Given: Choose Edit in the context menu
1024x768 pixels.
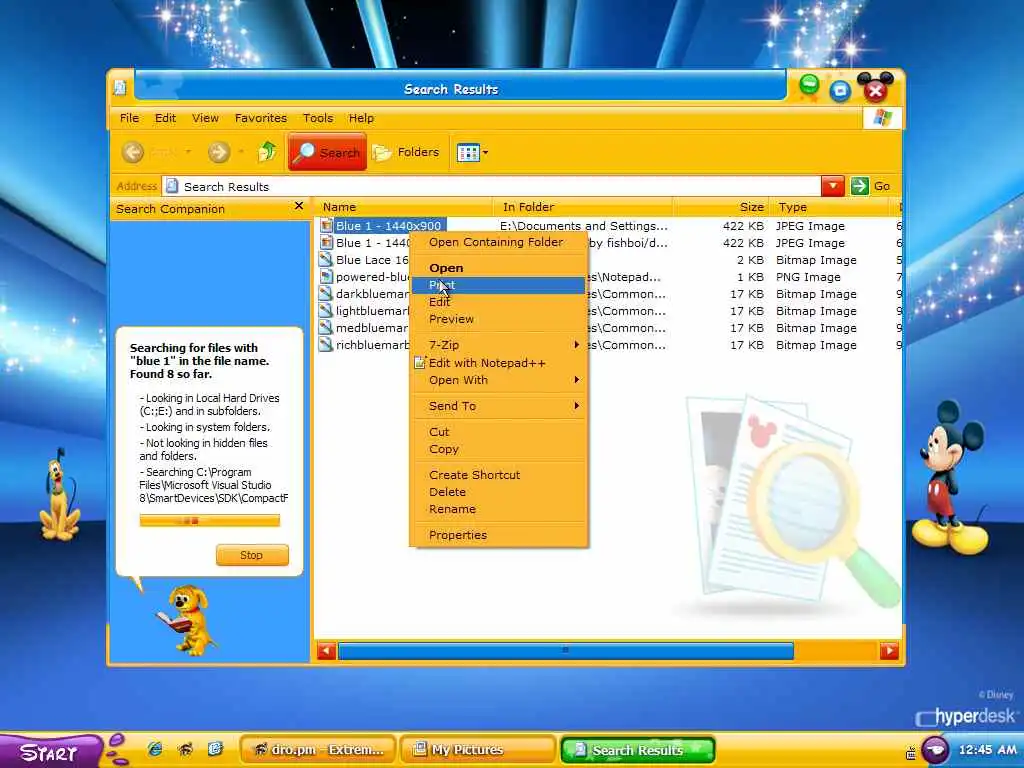Looking at the screenshot, I should 499,302.
